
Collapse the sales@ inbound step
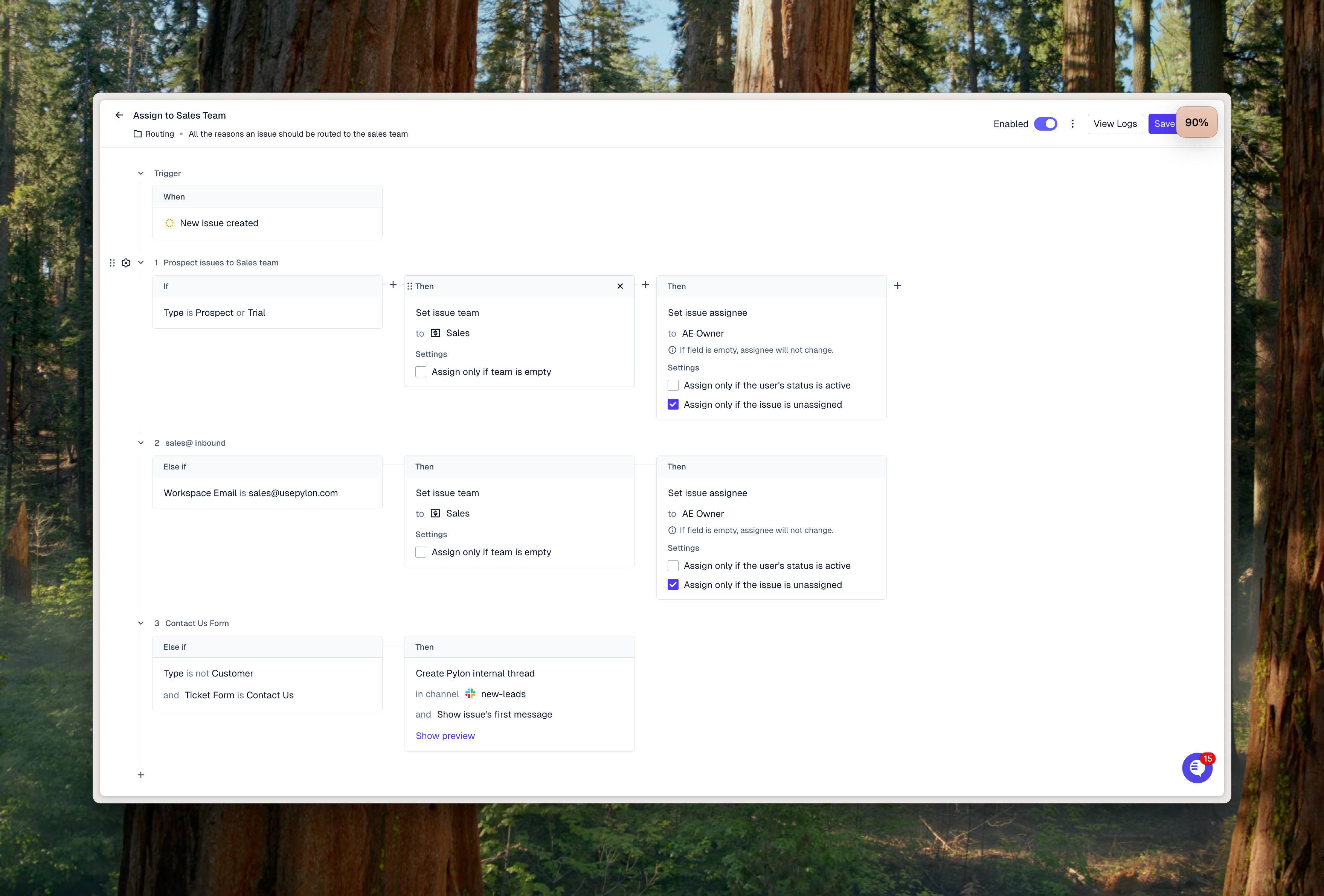click(x=141, y=443)
